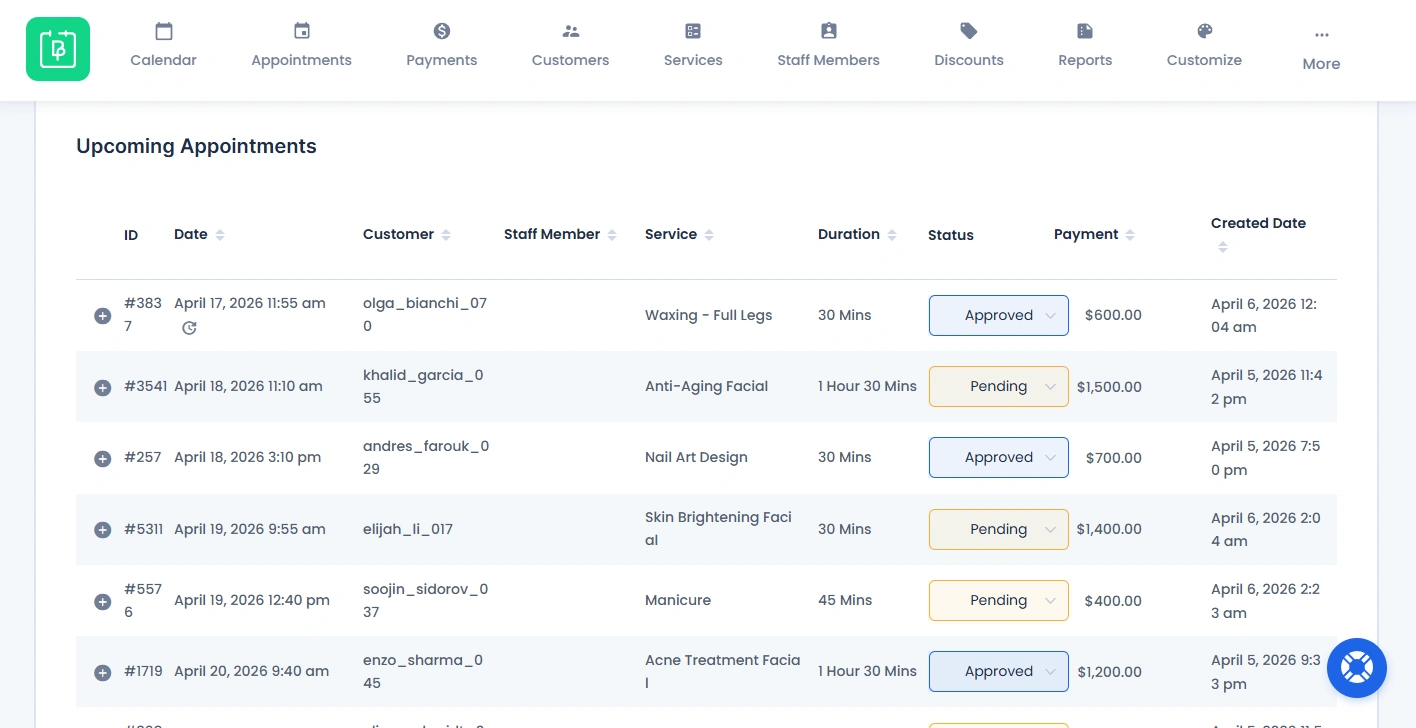Click the Upcoming Appointments heading
Screen dimensions: 1416x728
point(197,146)
